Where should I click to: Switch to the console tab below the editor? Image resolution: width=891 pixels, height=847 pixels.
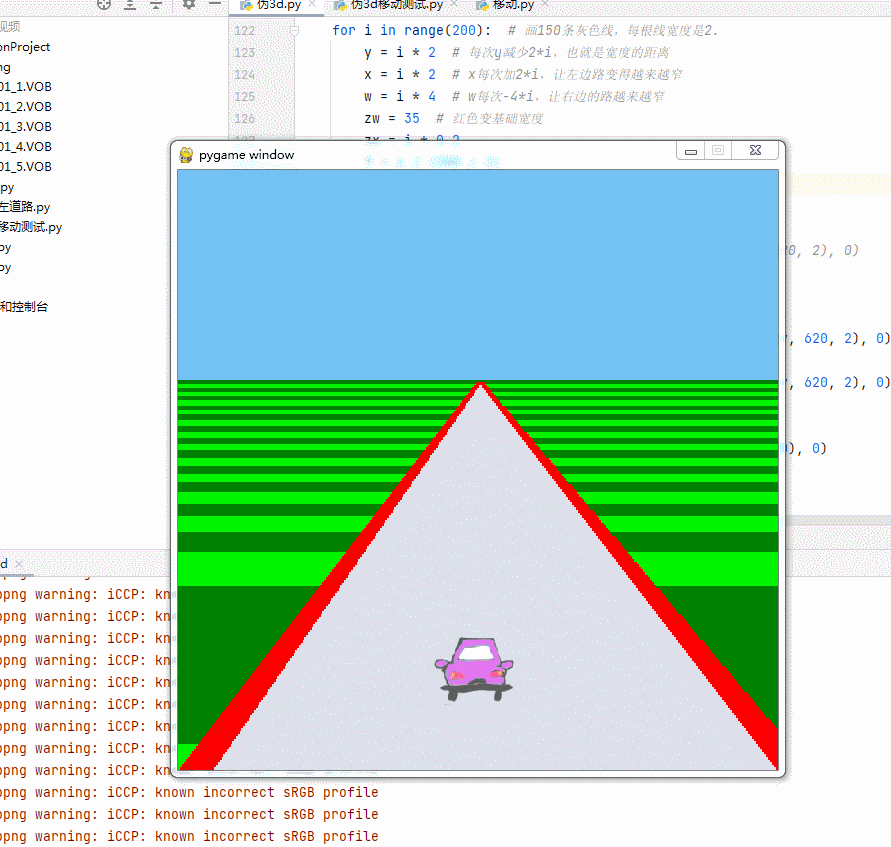pyautogui.click(x=7, y=563)
